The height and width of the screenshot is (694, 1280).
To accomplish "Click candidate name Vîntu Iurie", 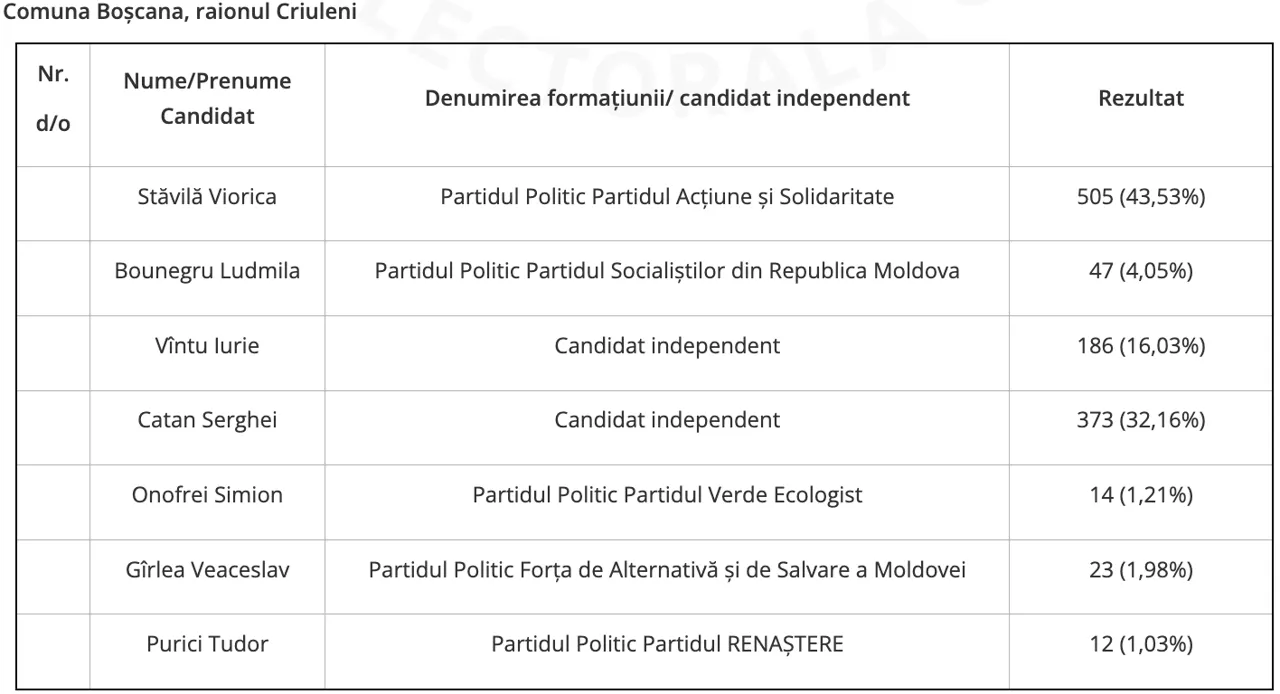I will pyautogui.click(x=207, y=346).
